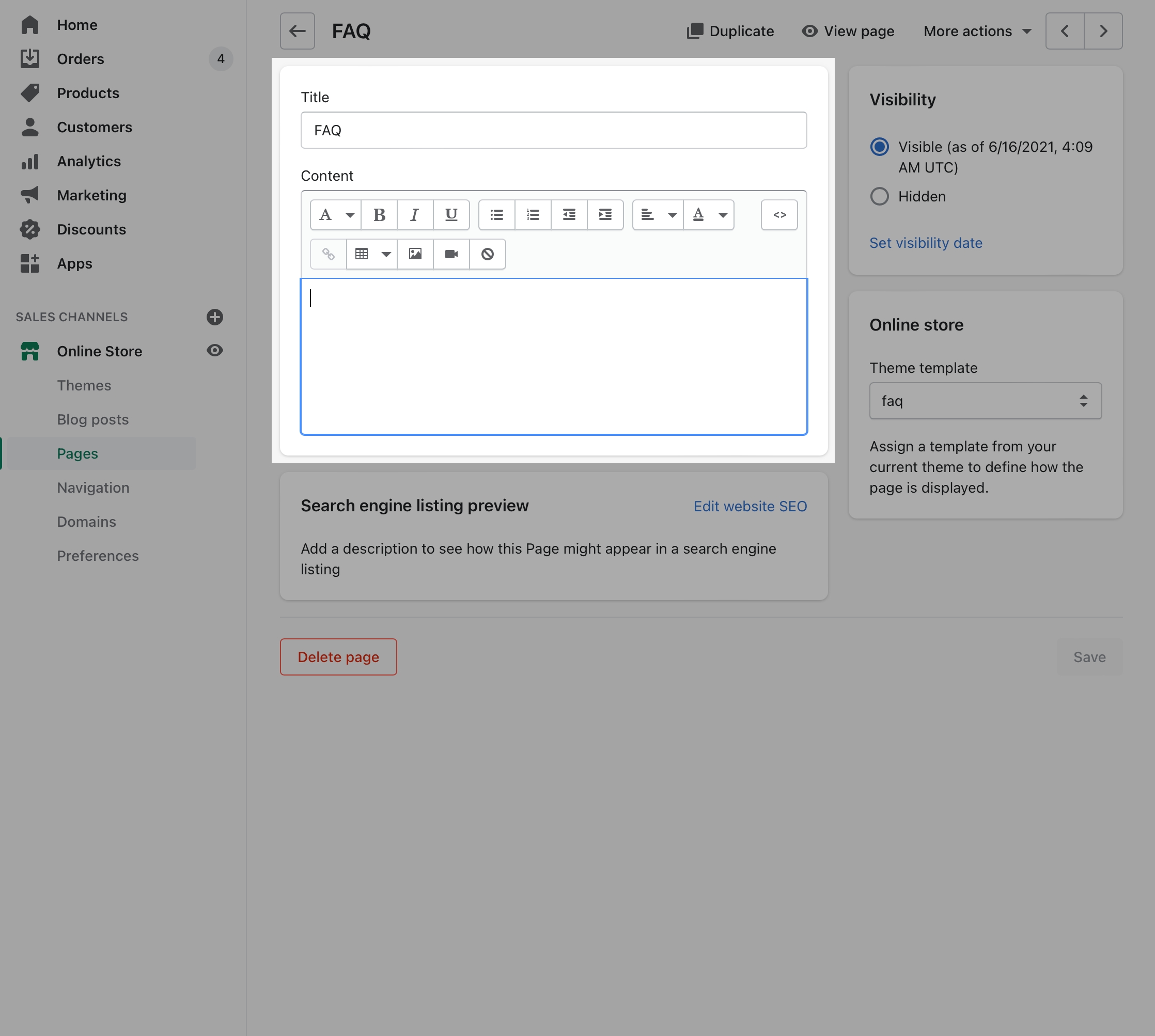Open the Set visibility date link

pos(926,243)
